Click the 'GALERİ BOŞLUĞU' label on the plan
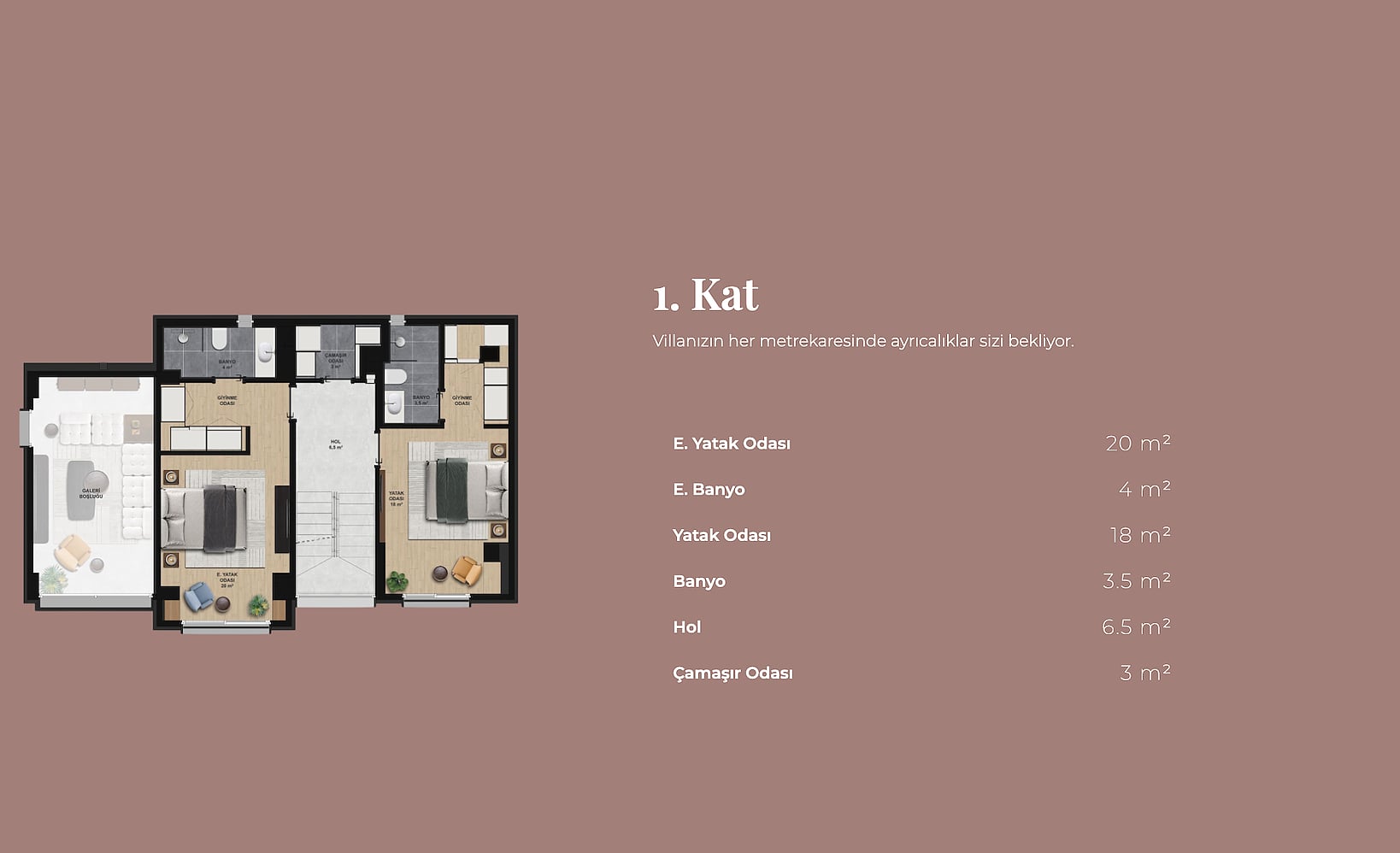1400x853 pixels. tap(91, 494)
